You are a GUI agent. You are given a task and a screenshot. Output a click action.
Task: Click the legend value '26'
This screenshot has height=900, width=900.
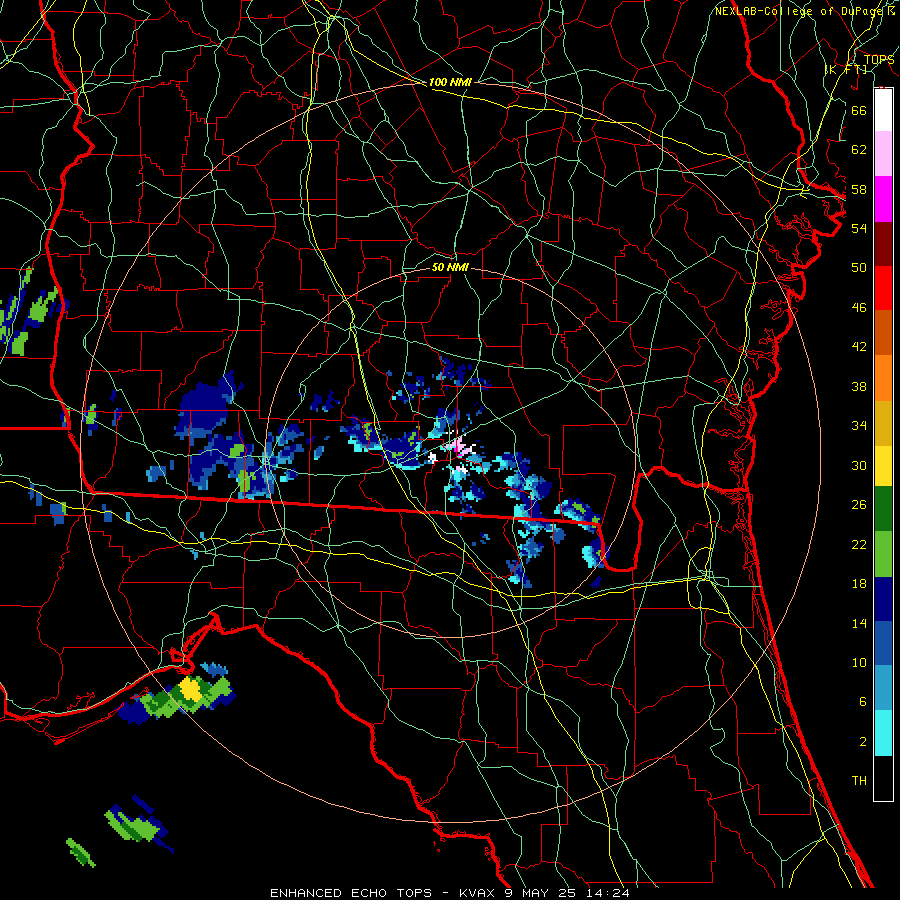pyautogui.click(x=859, y=505)
